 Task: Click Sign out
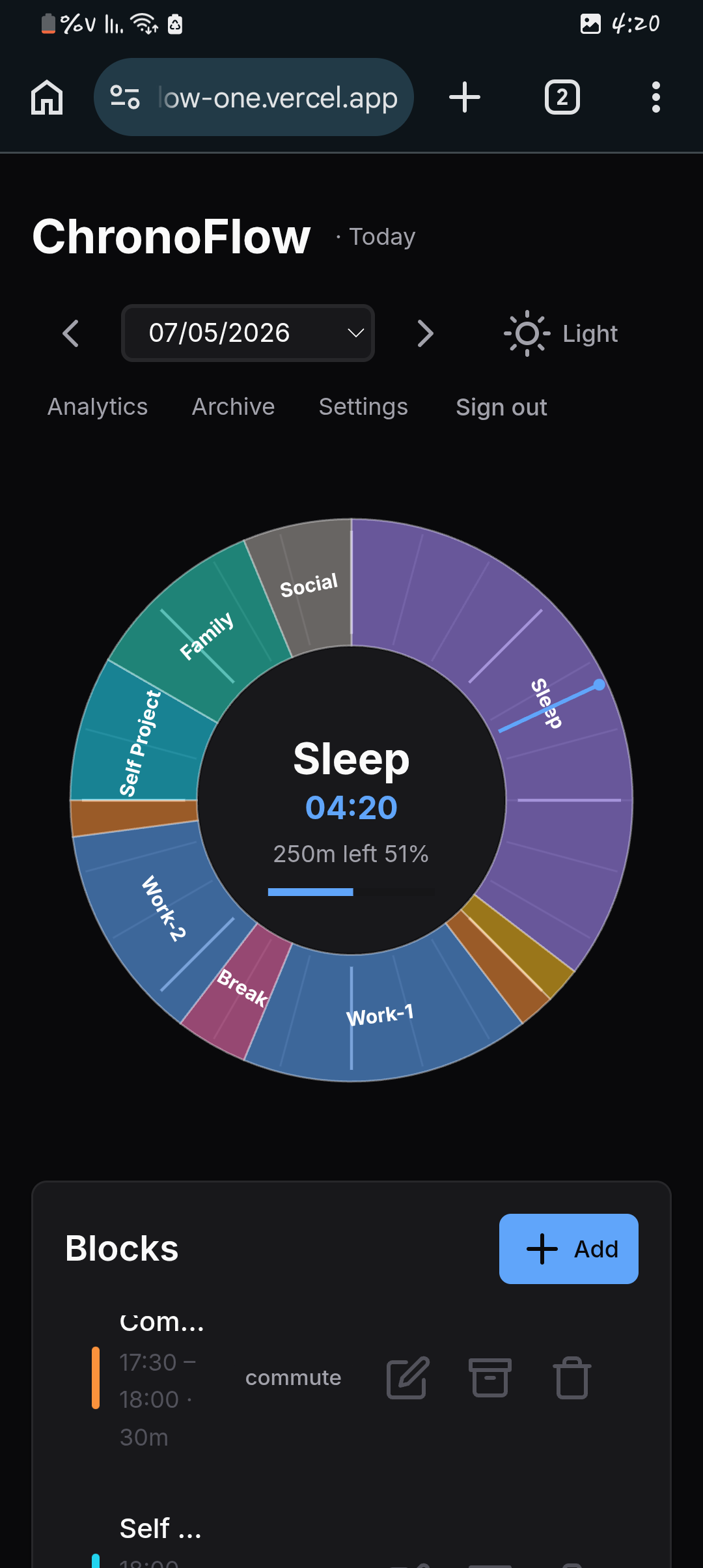501,407
